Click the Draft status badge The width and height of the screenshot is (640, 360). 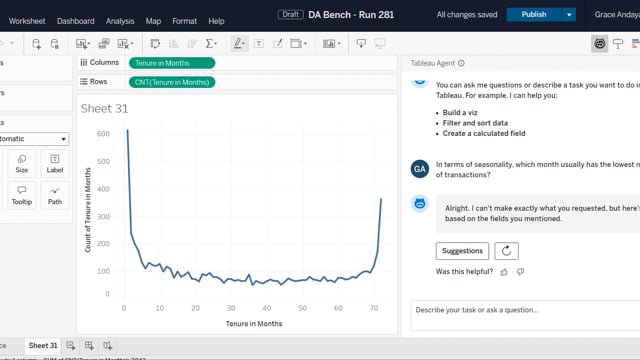[291, 15]
